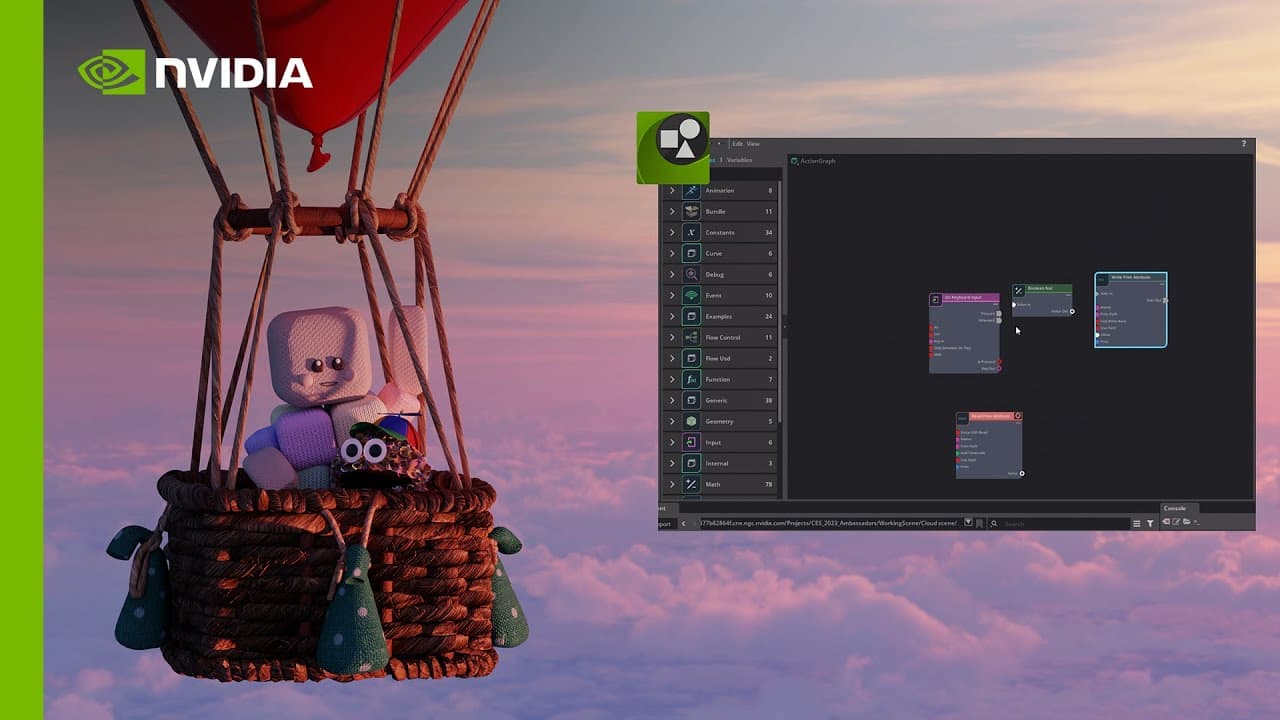The width and height of the screenshot is (1280, 720).
Task: Click the Exec Out port on Write Prim Attribute
Action: (x=1165, y=300)
